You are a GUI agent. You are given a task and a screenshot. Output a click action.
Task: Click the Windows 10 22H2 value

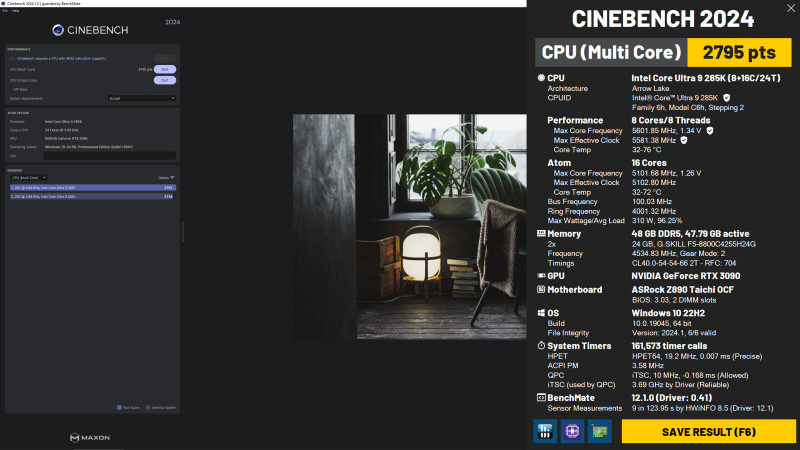[668, 313]
